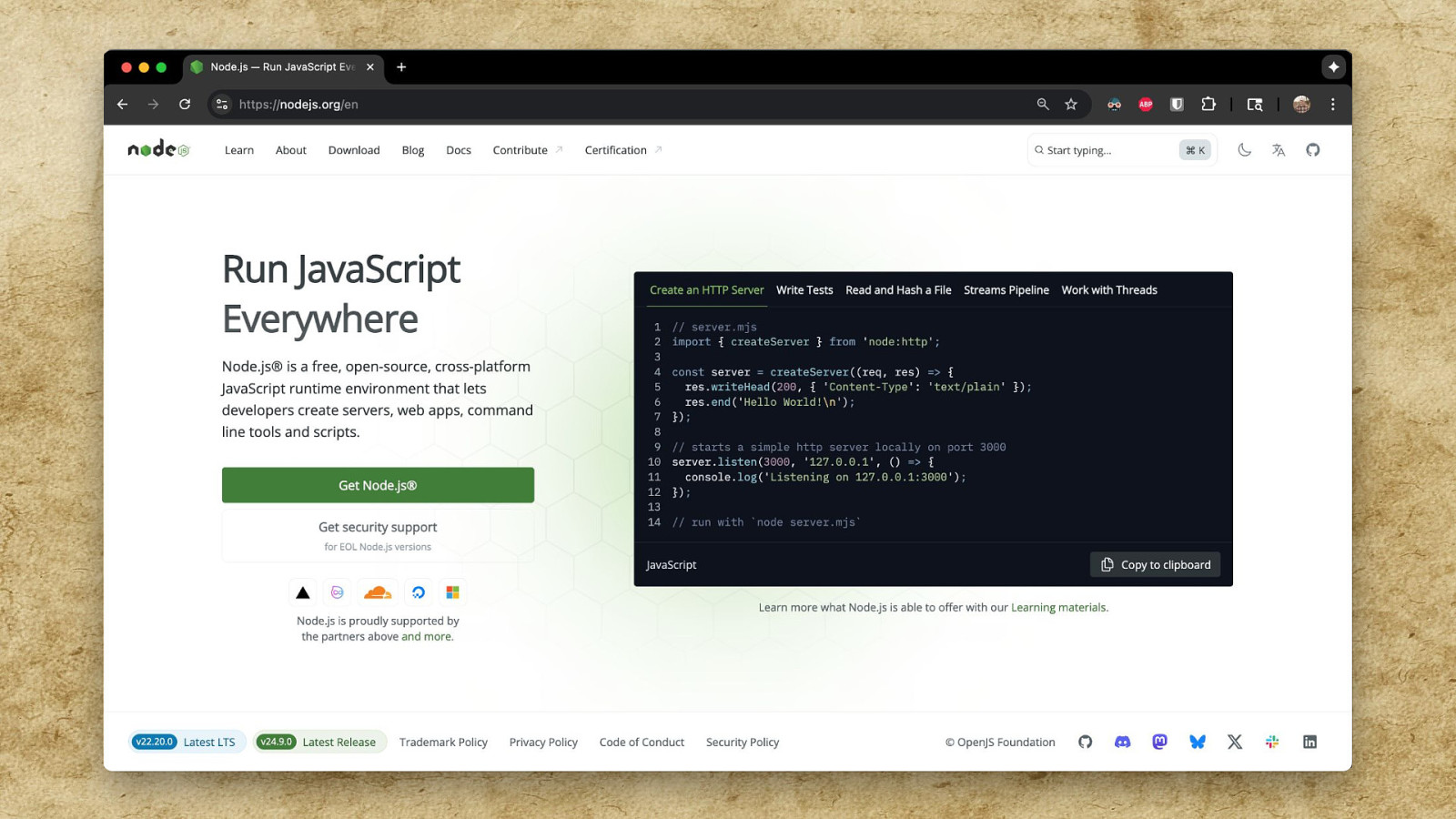Open the Slack icon in the footer
The height and width of the screenshot is (819, 1456).
(x=1272, y=742)
